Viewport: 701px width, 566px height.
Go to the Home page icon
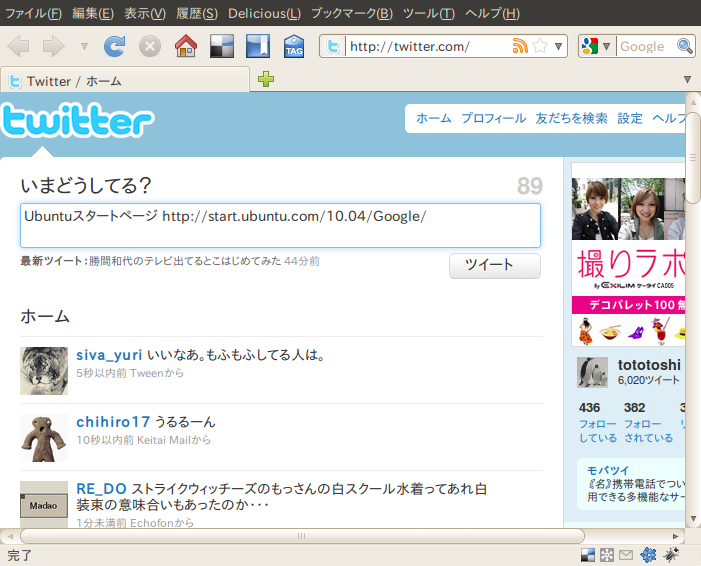186,46
